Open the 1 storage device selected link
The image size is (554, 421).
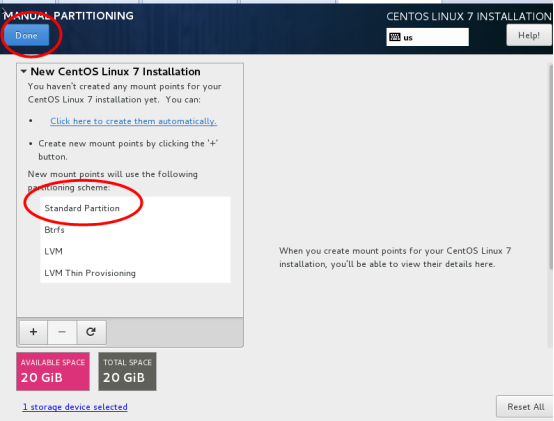click(75, 407)
